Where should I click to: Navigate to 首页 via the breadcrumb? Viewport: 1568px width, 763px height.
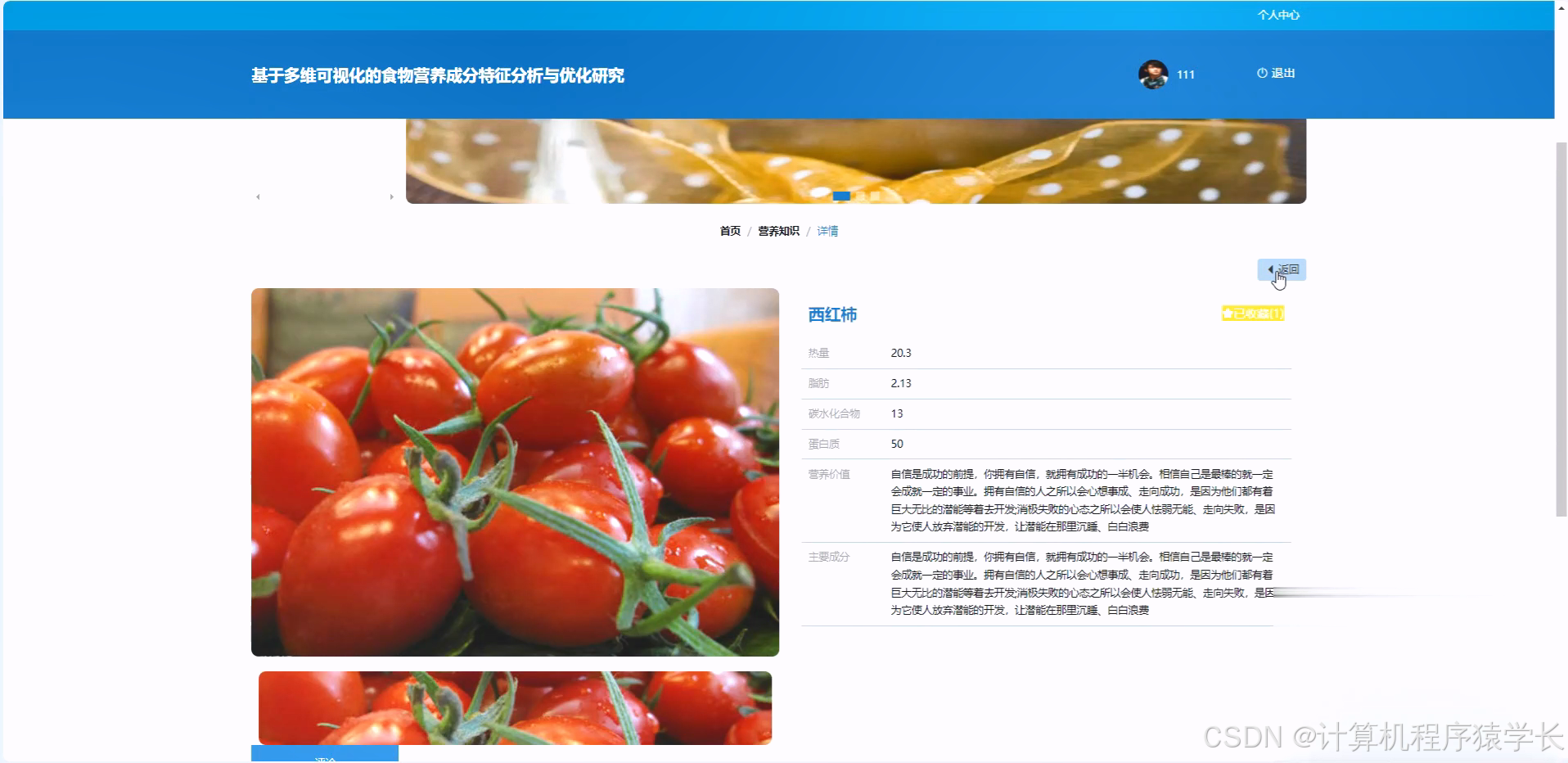click(729, 231)
